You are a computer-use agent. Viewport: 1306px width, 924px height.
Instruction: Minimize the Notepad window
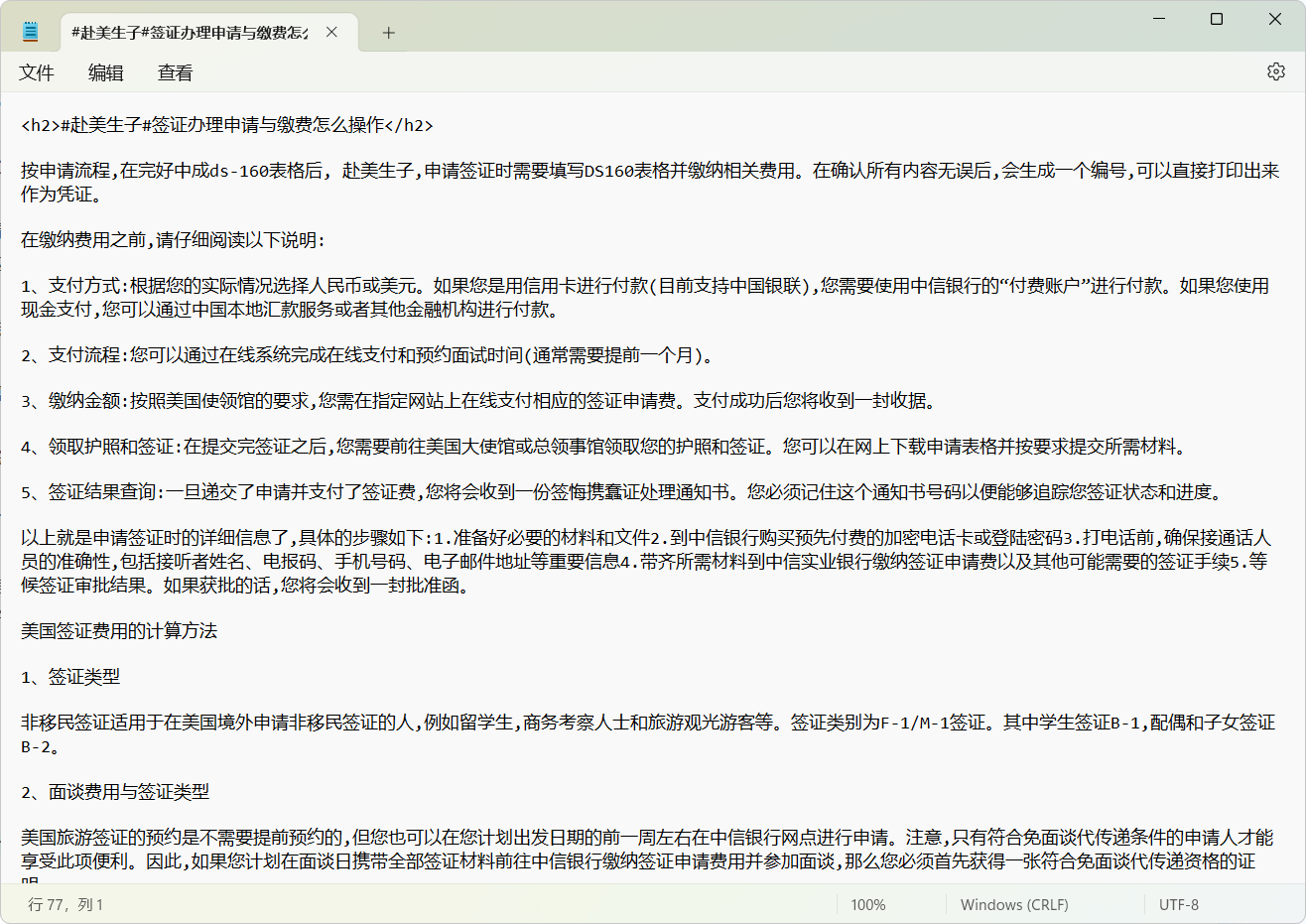coord(1158,19)
